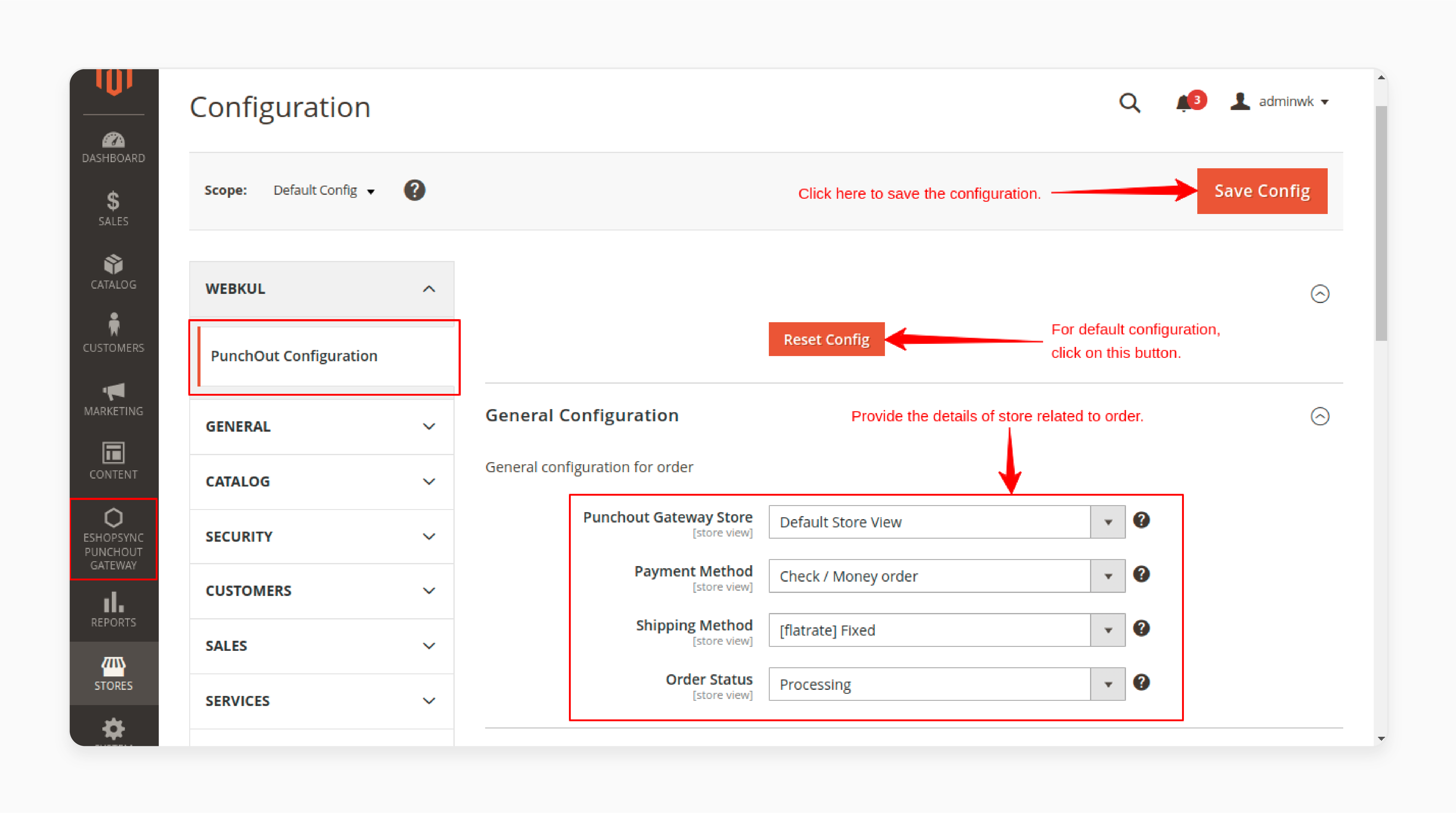This screenshot has height=813, width=1456.
Task: Show help for Payment Method
Action: [1141, 574]
